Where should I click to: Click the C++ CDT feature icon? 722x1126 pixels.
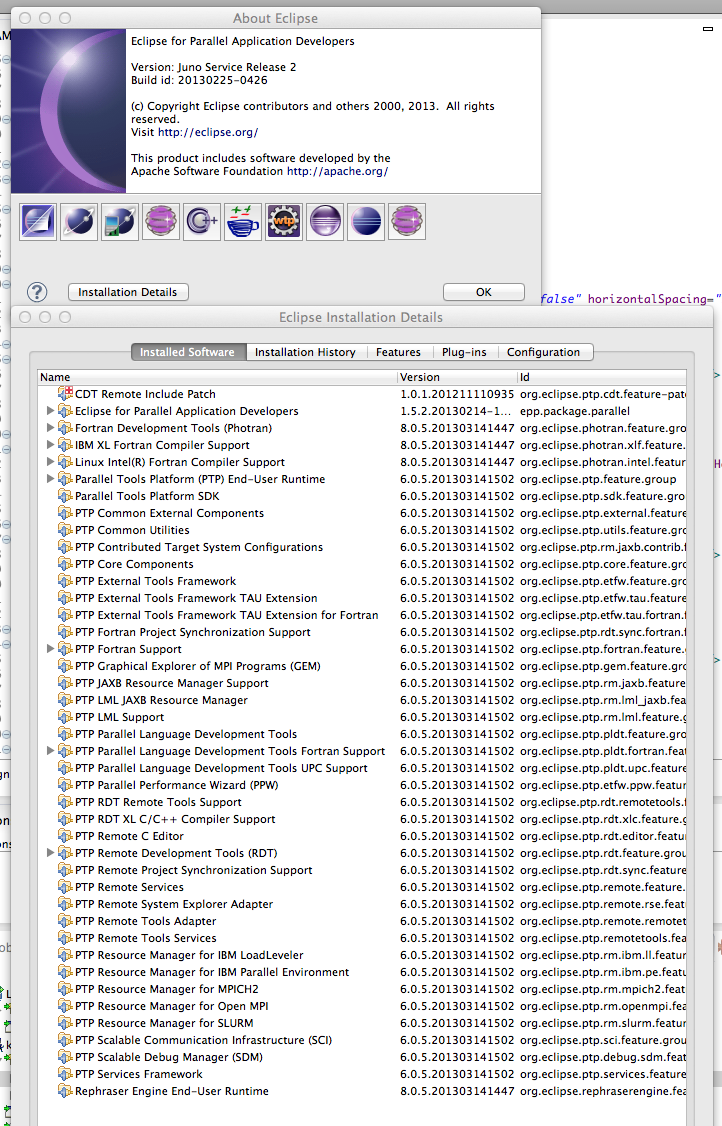(x=202, y=221)
